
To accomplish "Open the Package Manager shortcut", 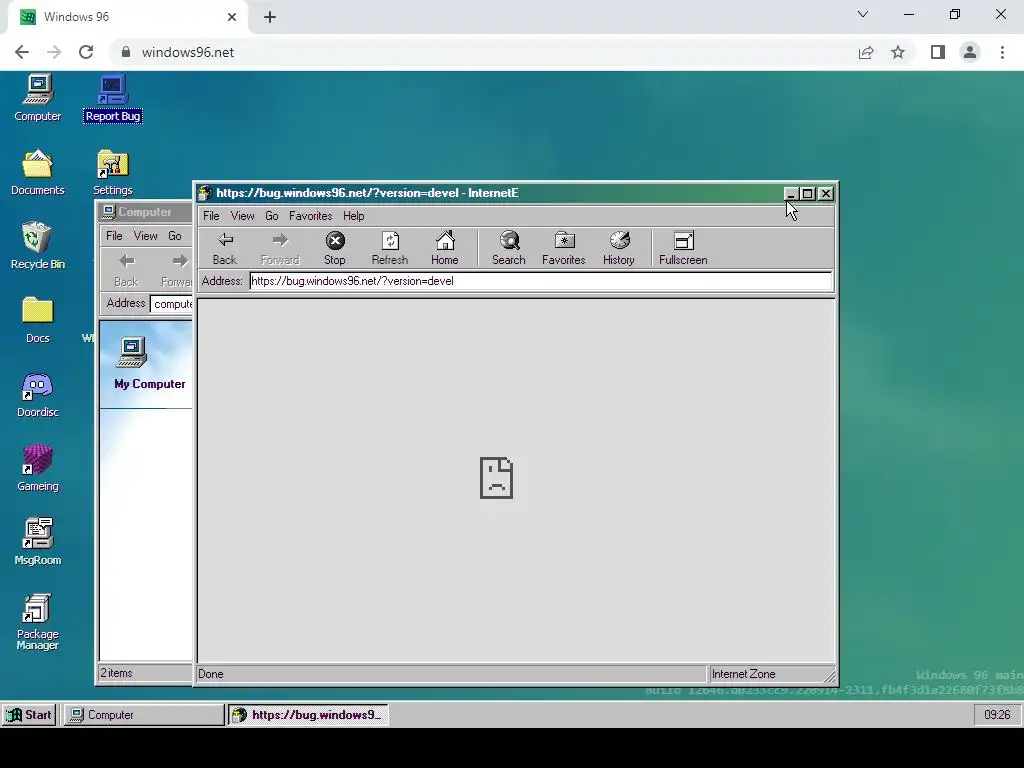I will (x=38, y=622).
